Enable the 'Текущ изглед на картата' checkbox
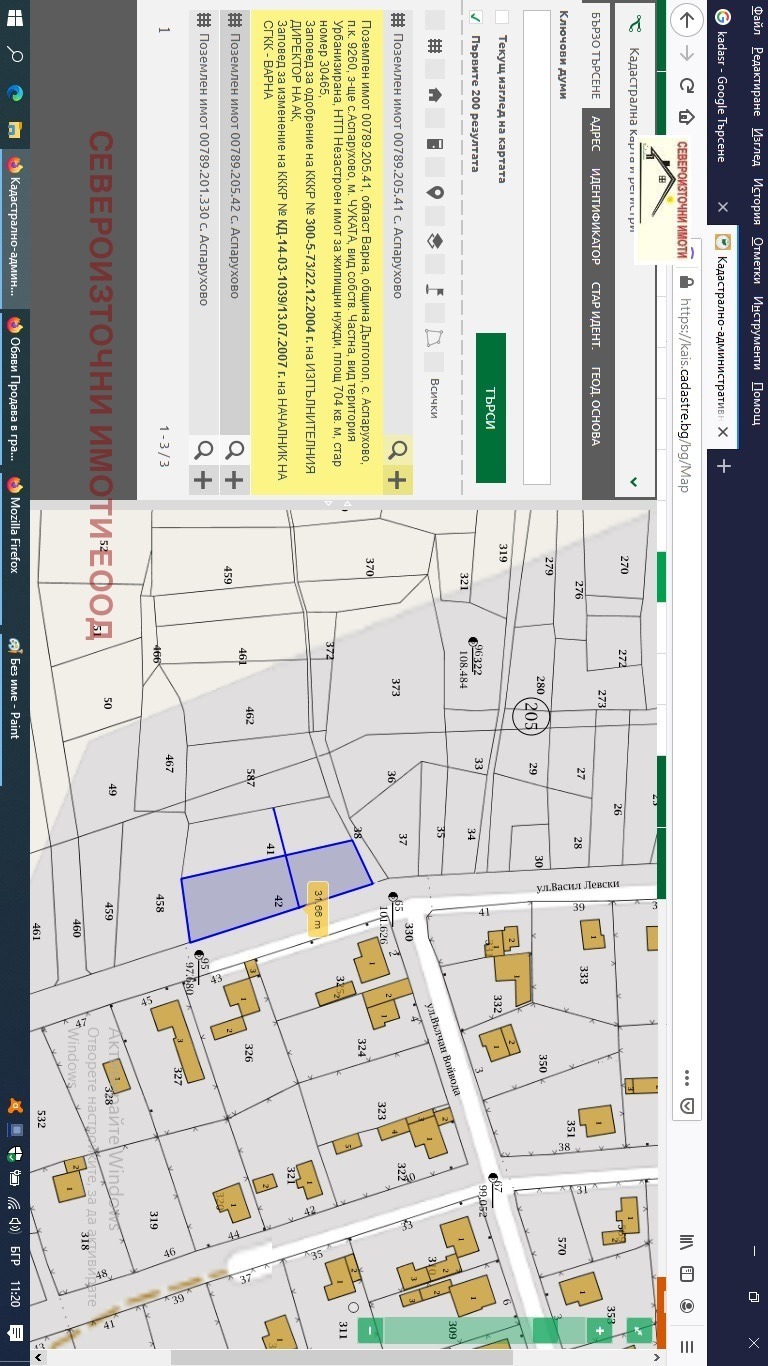768x1366 pixels. [502, 17]
